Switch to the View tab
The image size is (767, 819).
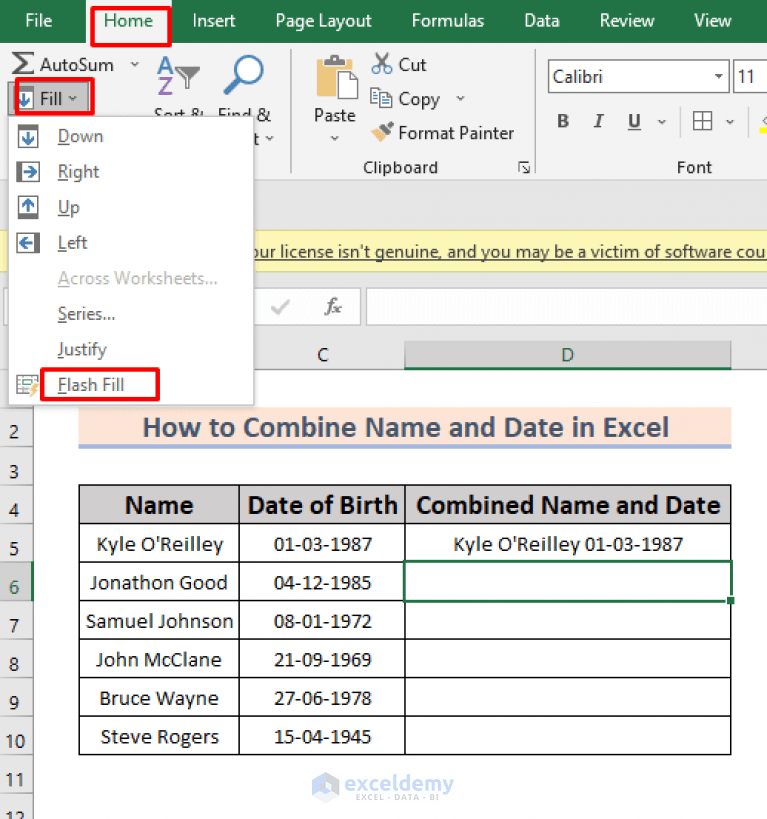712,20
